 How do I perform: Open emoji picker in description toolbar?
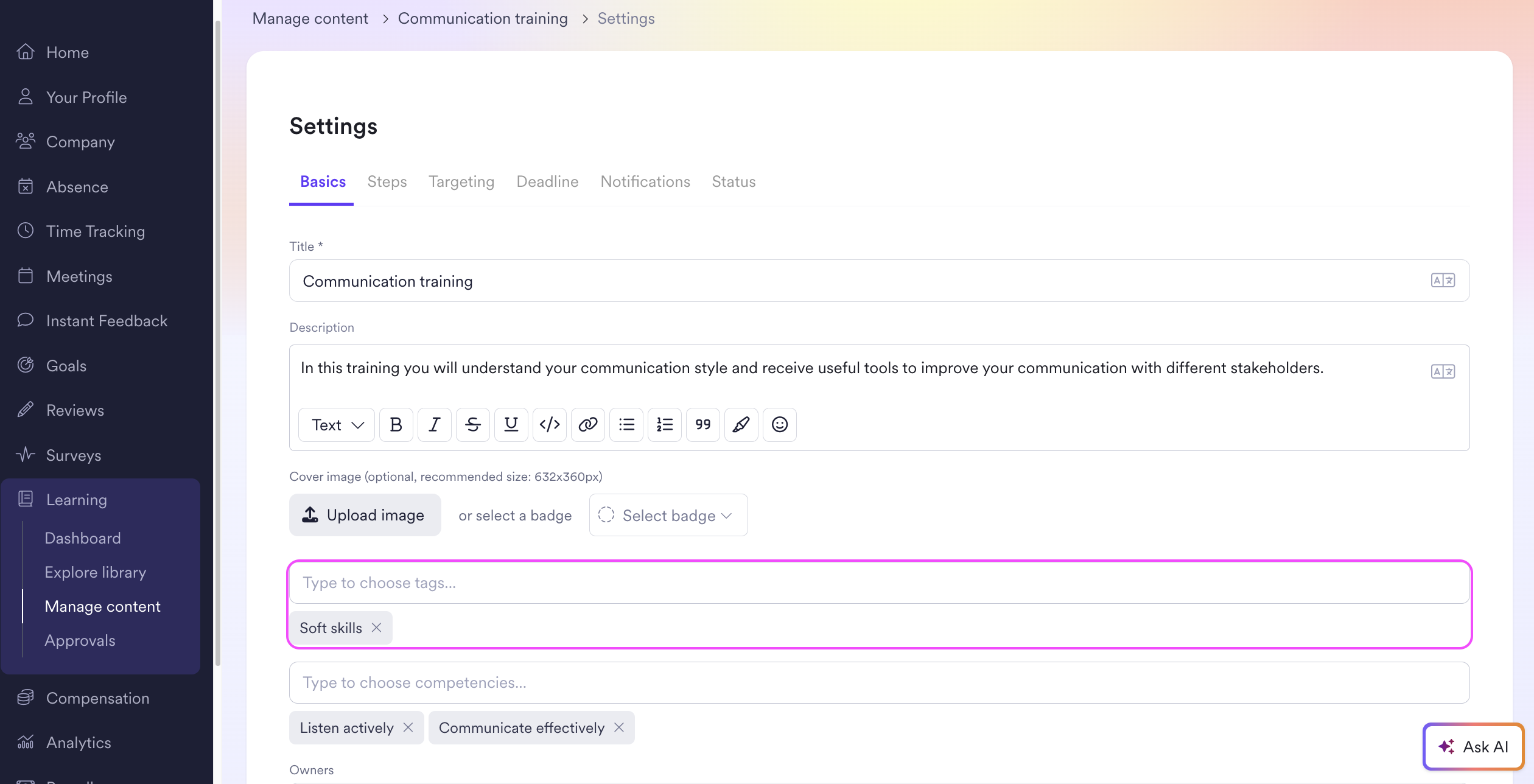779,424
